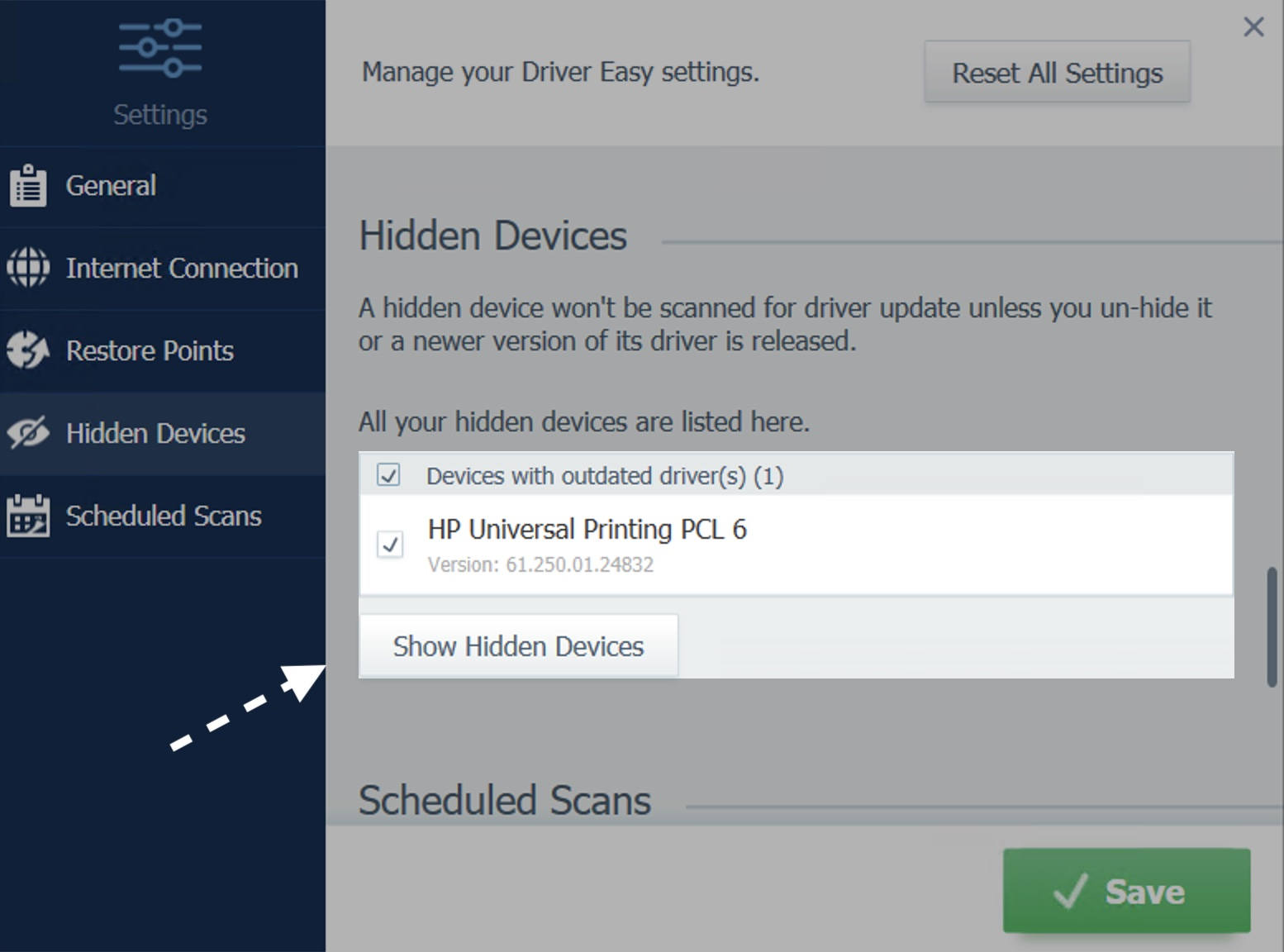Uncheck the HP Universal Printing PCL 6 checkbox
The width and height of the screenshot is (1284, 952).
click(388, 545)
